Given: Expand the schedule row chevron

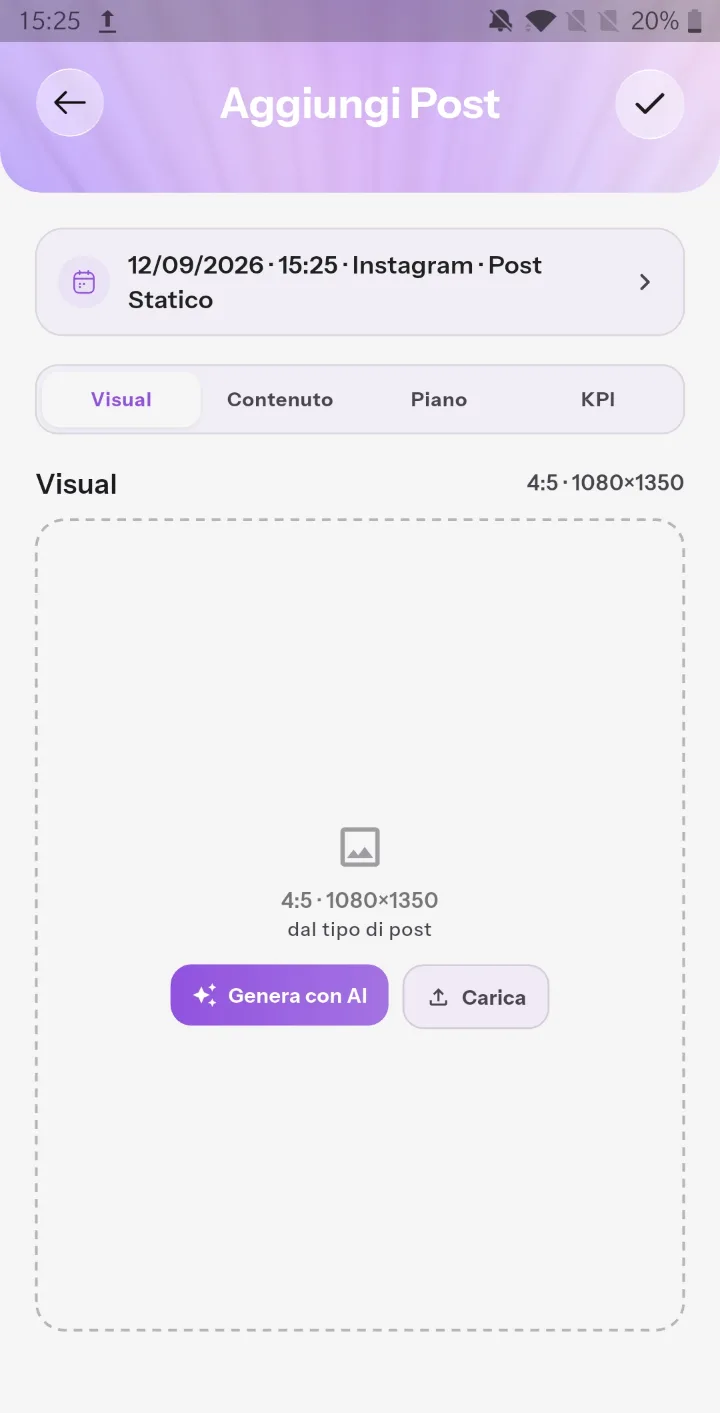Looking at the screenshot, I should pos(645,282).
